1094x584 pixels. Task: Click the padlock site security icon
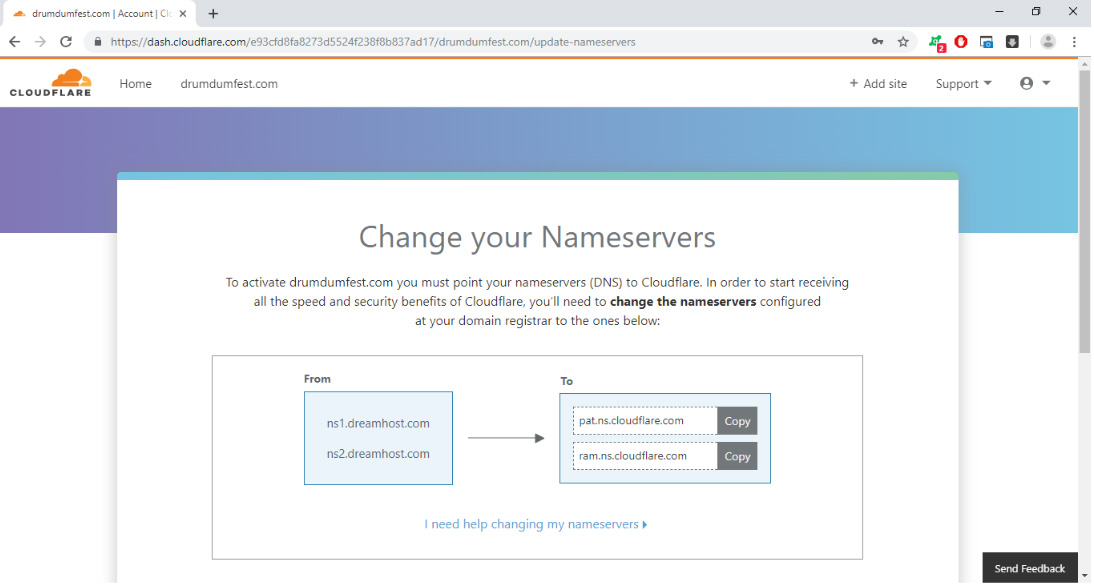(x=96, y=42)
